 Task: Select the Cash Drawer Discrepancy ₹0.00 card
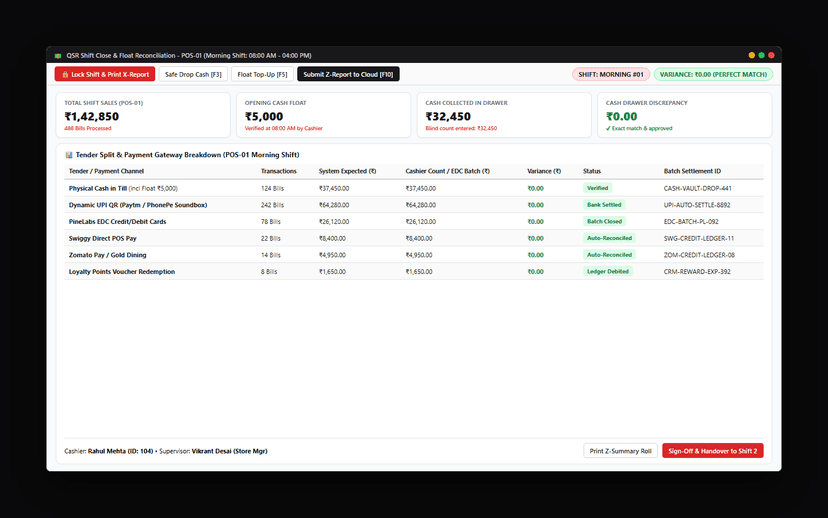pyautogui.click(x=685, y=115)
